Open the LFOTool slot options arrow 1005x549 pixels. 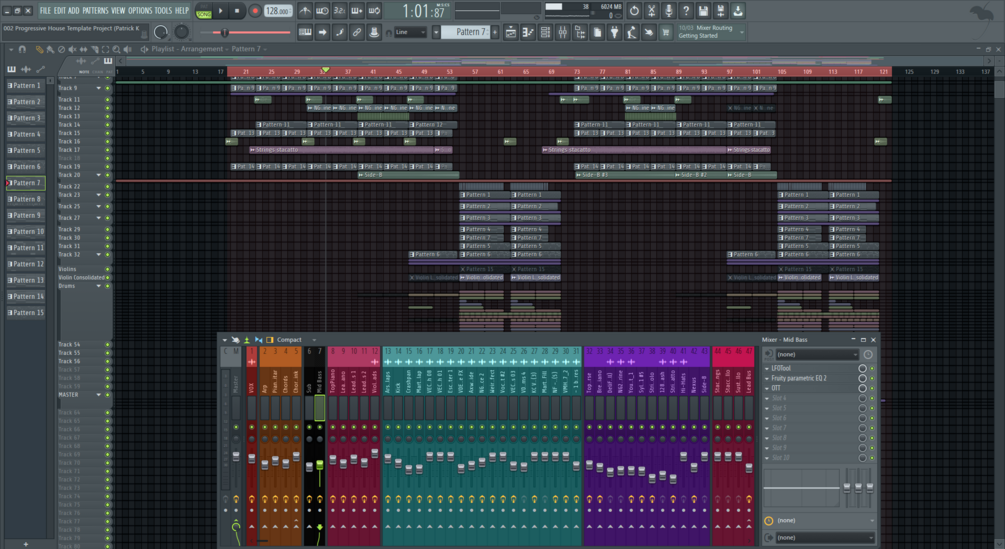click(x=767, y=368)
